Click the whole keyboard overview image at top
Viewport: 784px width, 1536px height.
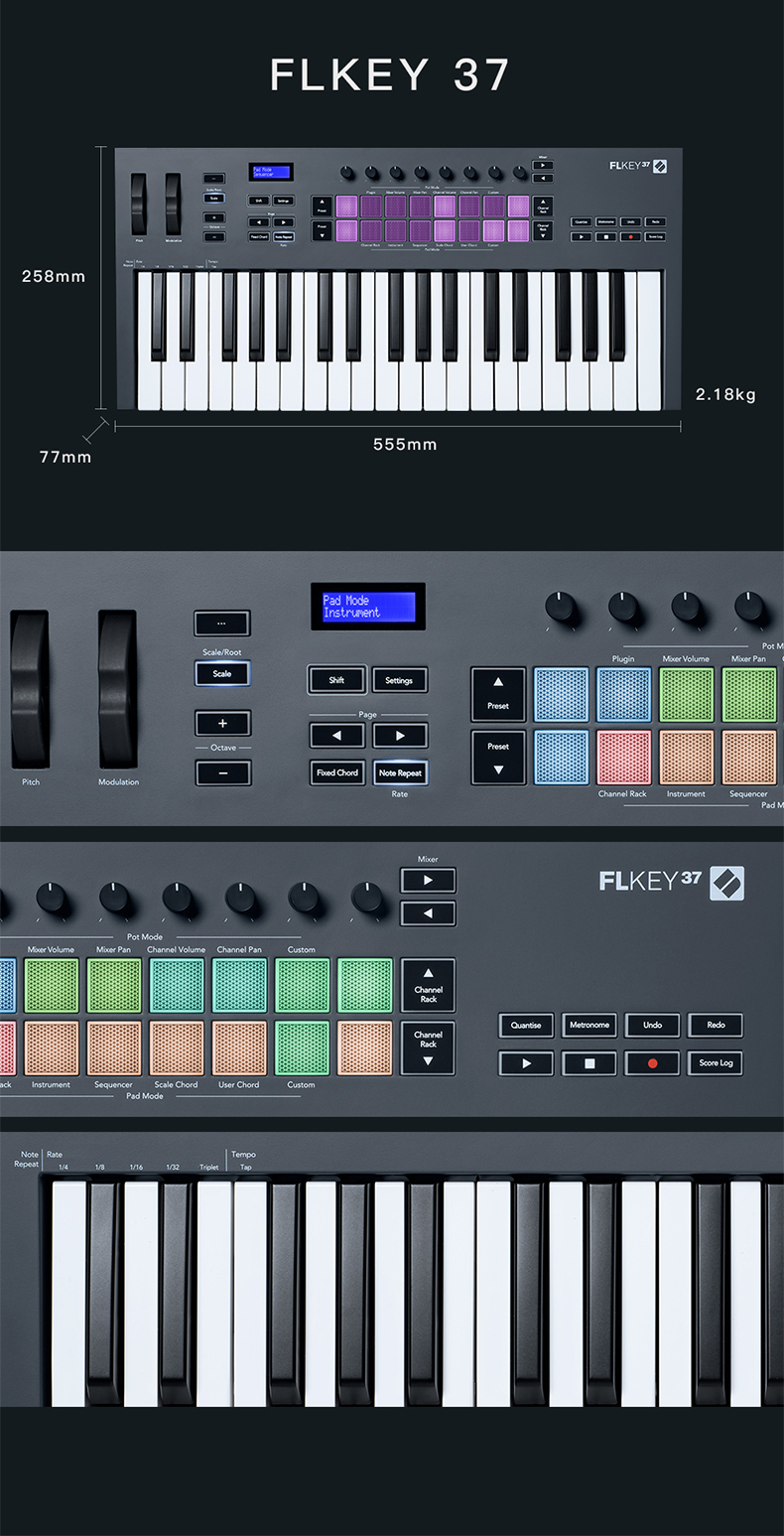[x=398, y=281]
